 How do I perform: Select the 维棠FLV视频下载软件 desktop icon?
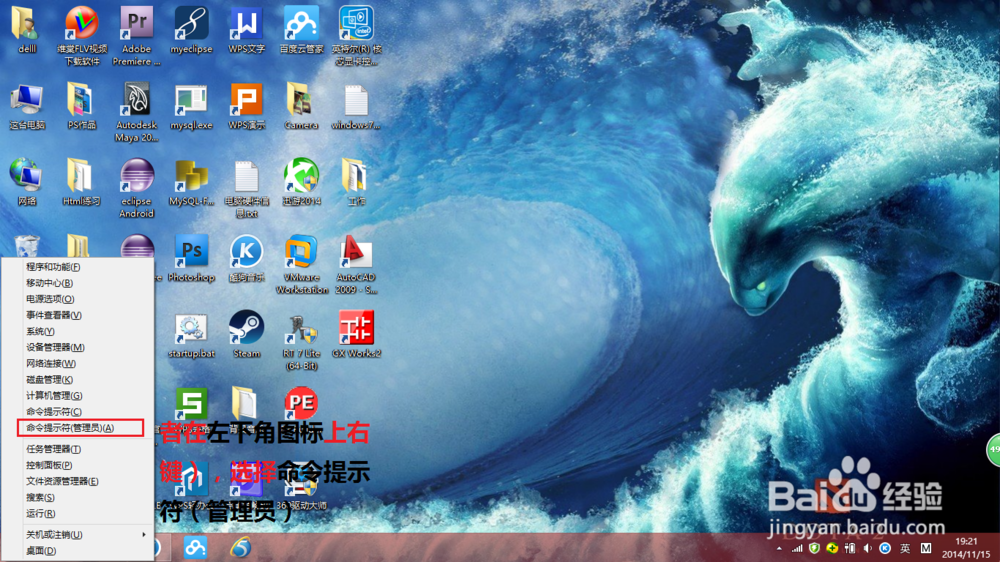click(82, 34)
